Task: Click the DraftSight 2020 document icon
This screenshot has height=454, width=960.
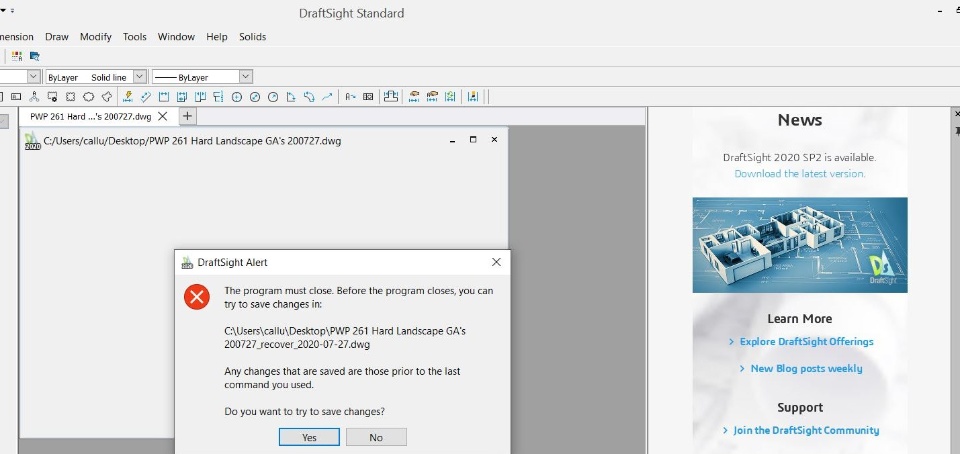Action: coord(32,141)
